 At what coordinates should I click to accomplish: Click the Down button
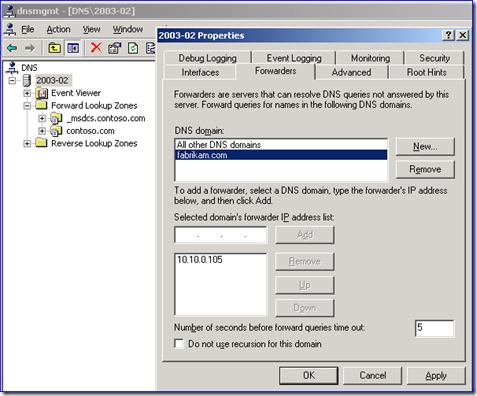pos(305,308)
